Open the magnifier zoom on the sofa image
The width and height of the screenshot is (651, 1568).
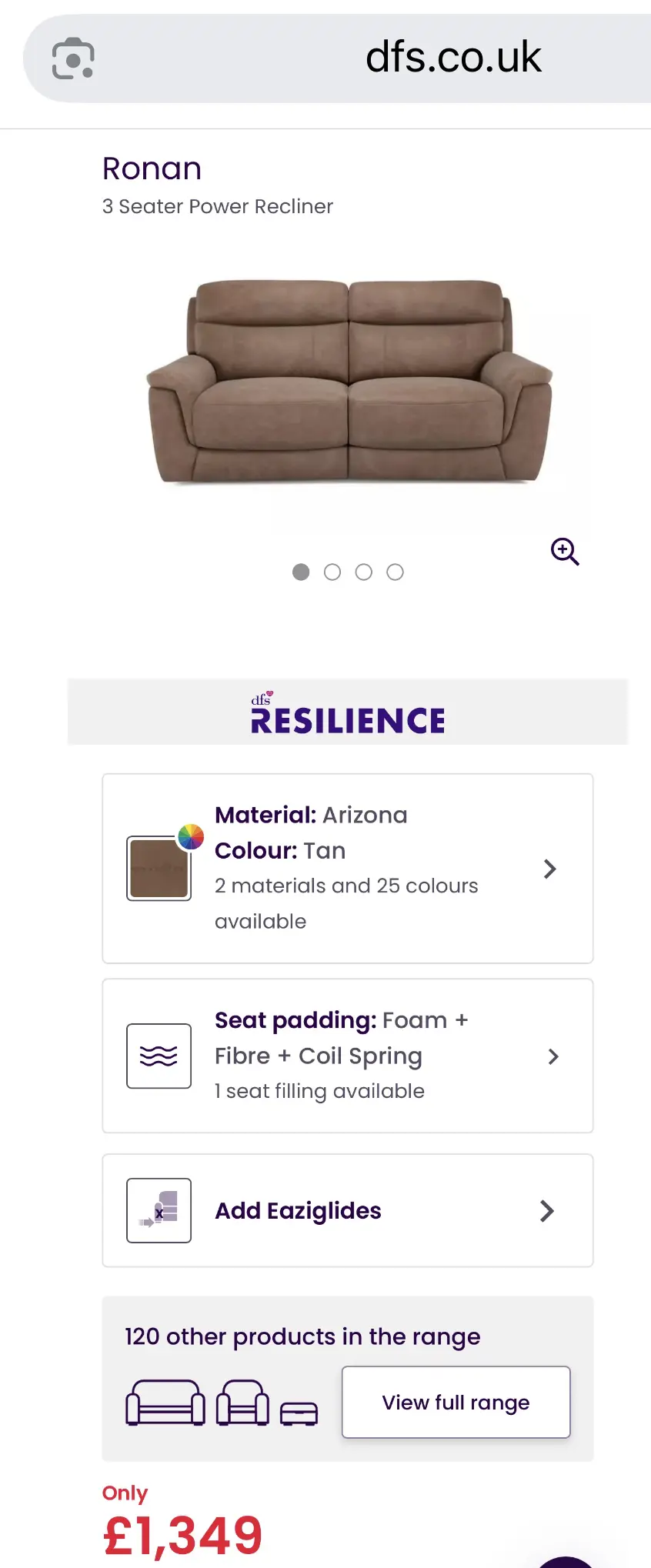565,552
